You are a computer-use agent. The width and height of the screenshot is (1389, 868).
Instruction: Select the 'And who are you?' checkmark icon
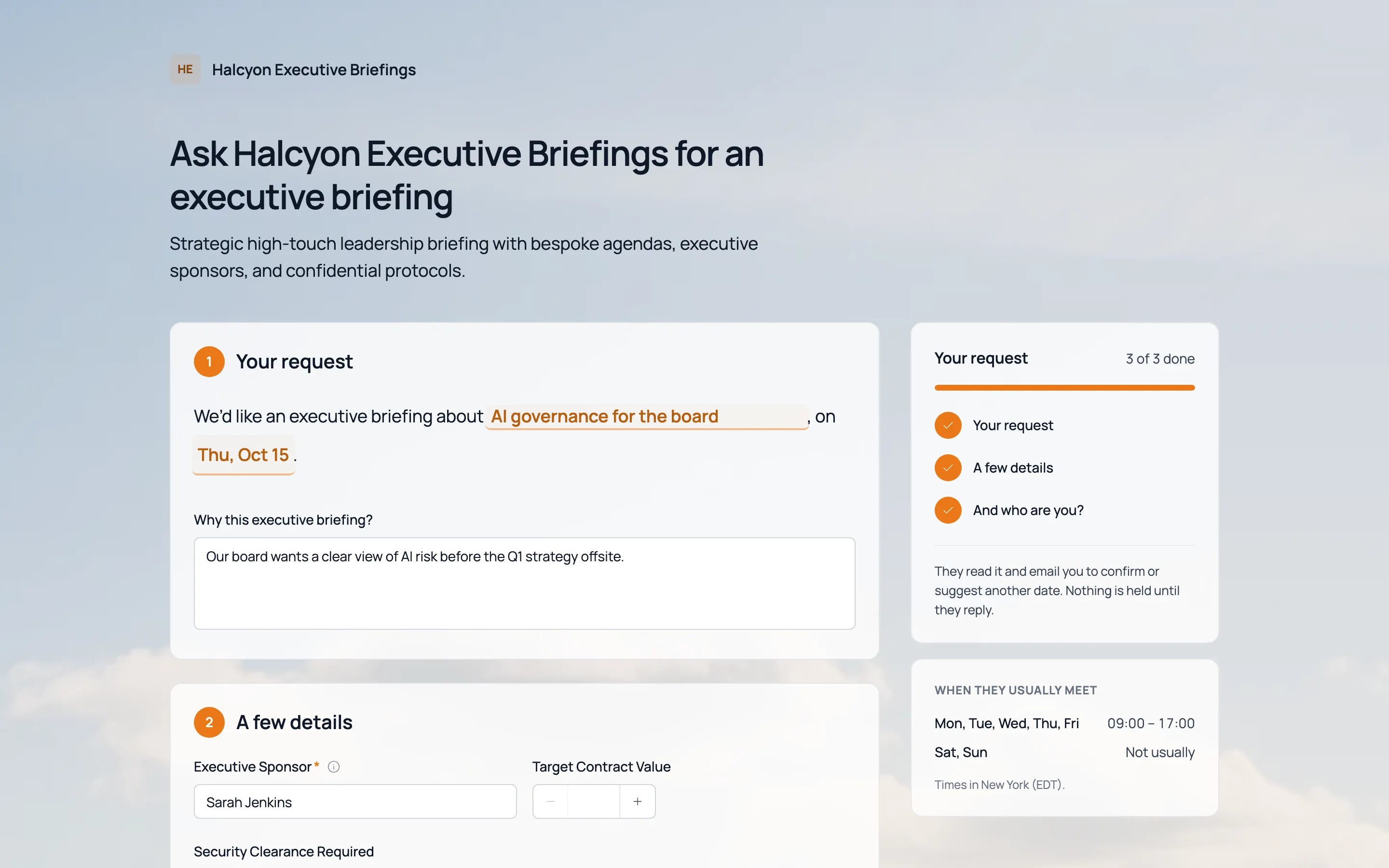pyautogui.click(x=948, y=510)
